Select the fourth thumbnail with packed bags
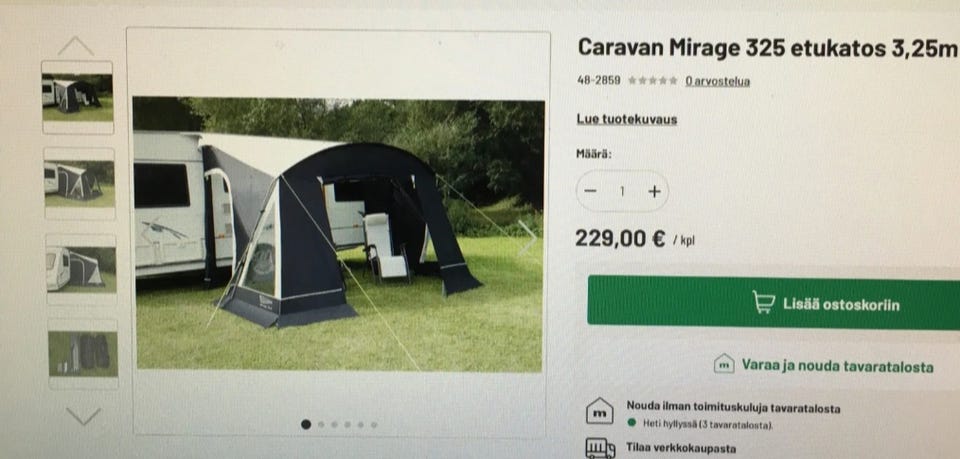 (83, 354)
